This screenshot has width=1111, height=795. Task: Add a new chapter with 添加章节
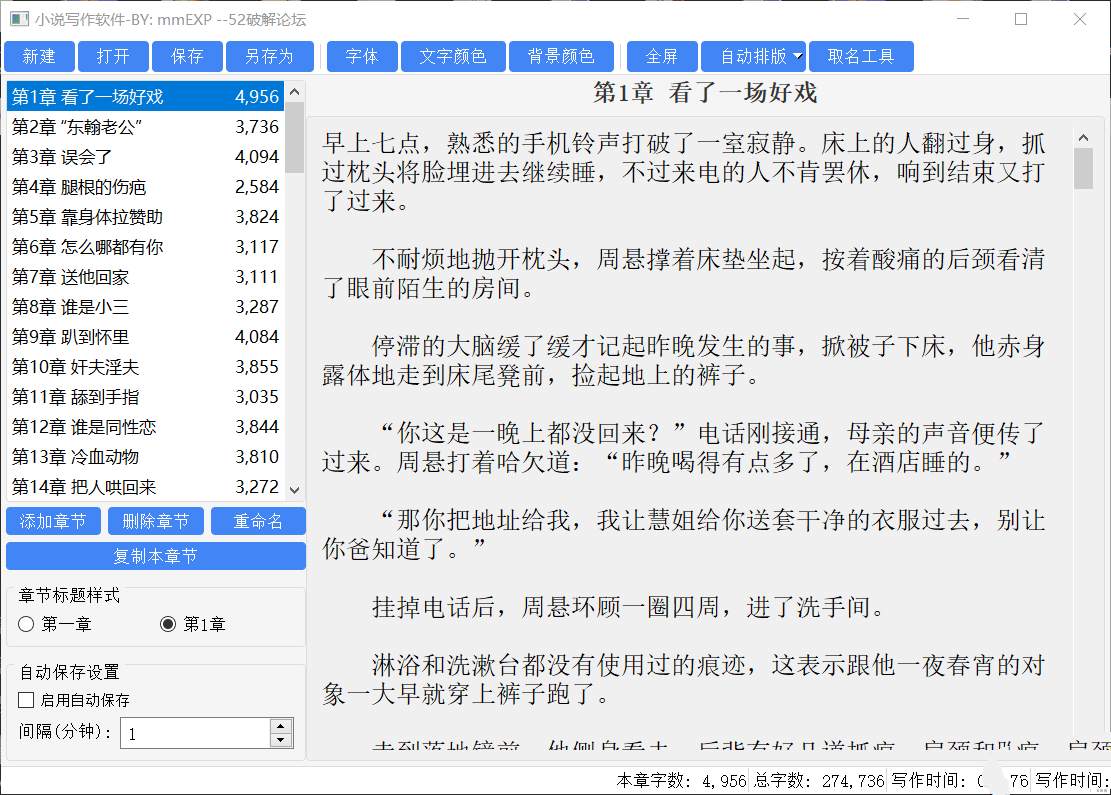coord(52,521)
